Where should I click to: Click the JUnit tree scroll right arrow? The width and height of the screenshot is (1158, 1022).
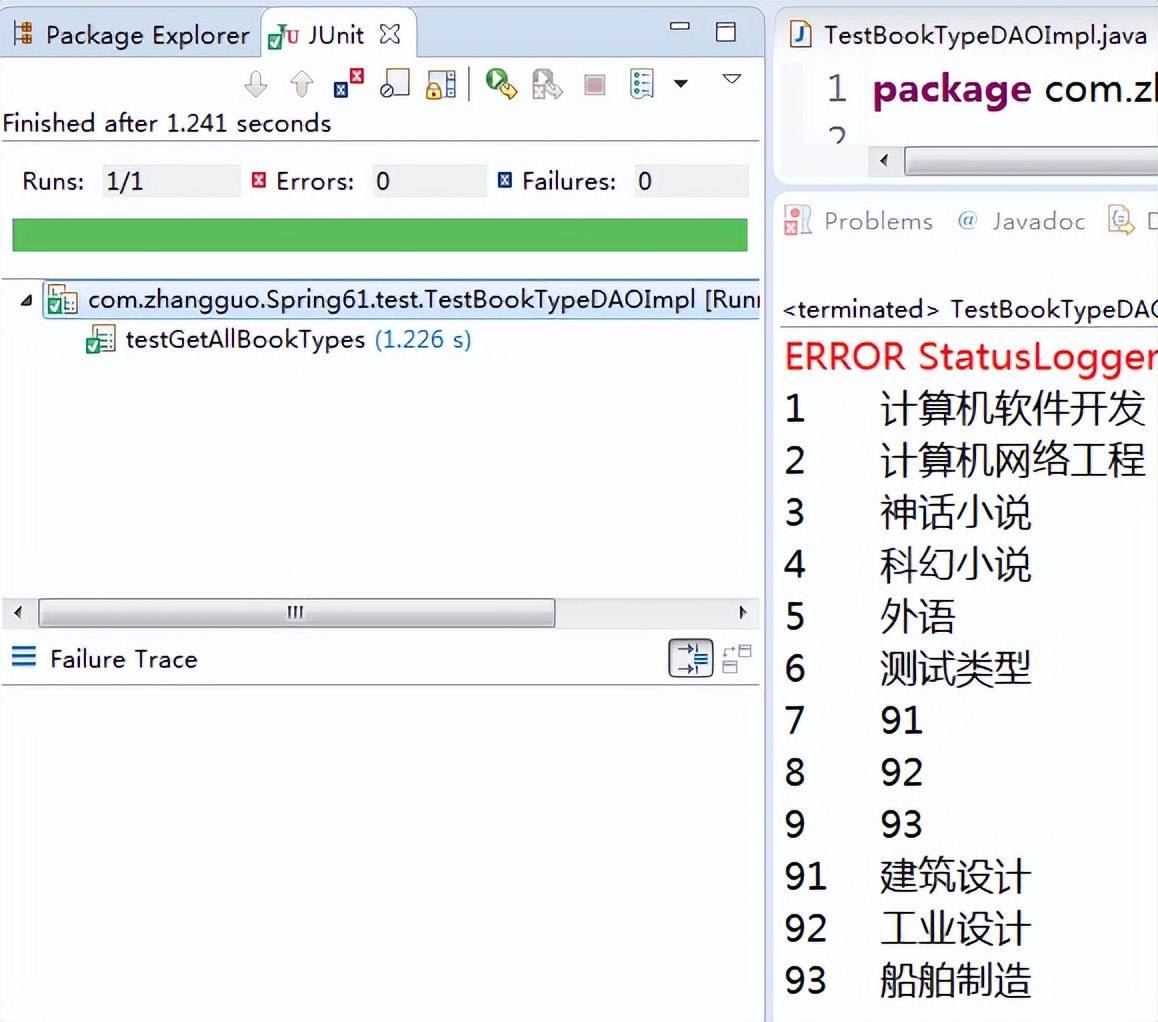click(743, 612)
